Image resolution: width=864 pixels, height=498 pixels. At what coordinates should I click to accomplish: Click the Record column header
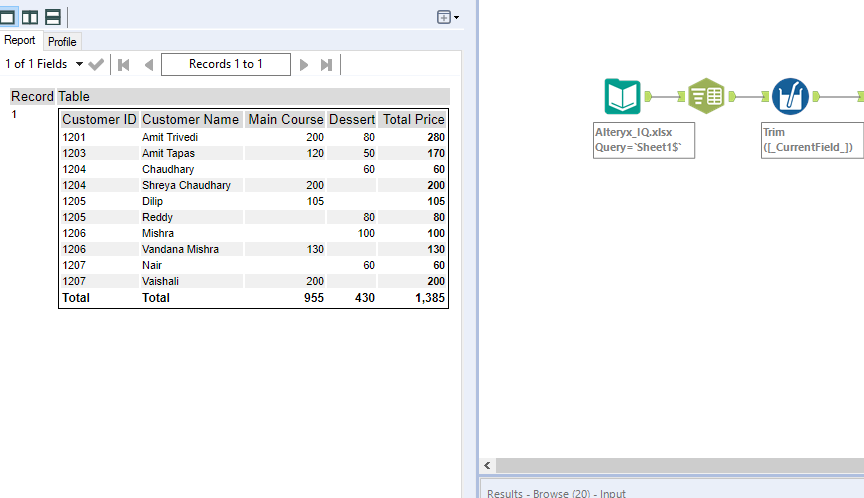click(x=33, y=96)
